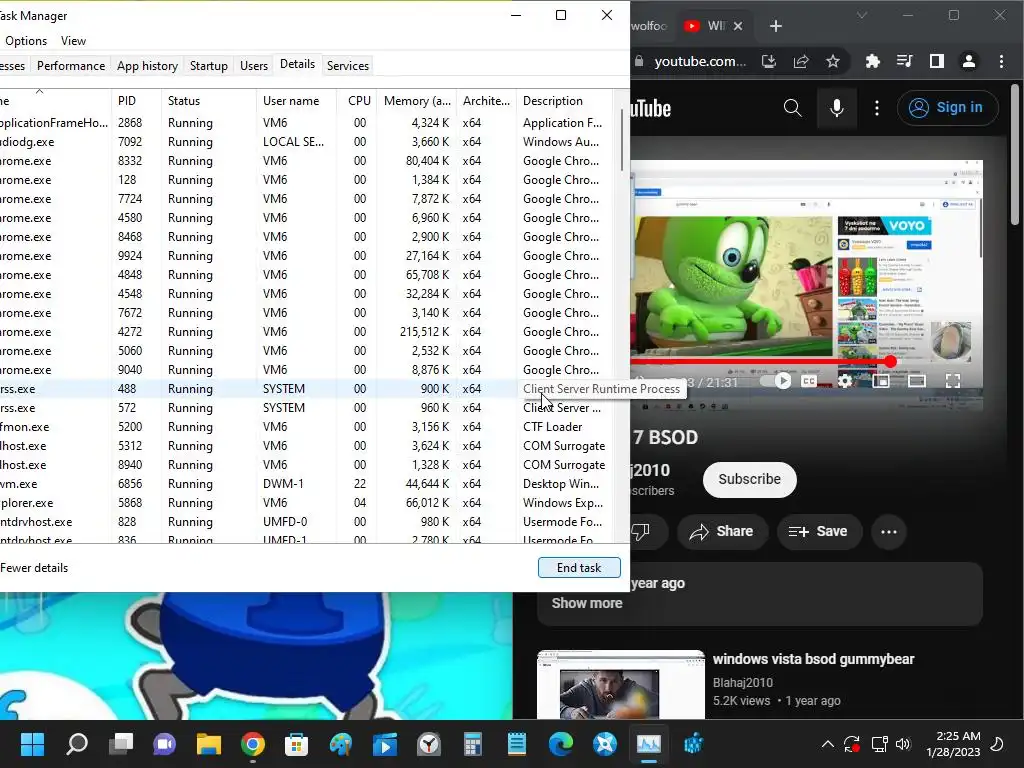
Task: Switch to App history tab
Action: [x=147, y=66]
